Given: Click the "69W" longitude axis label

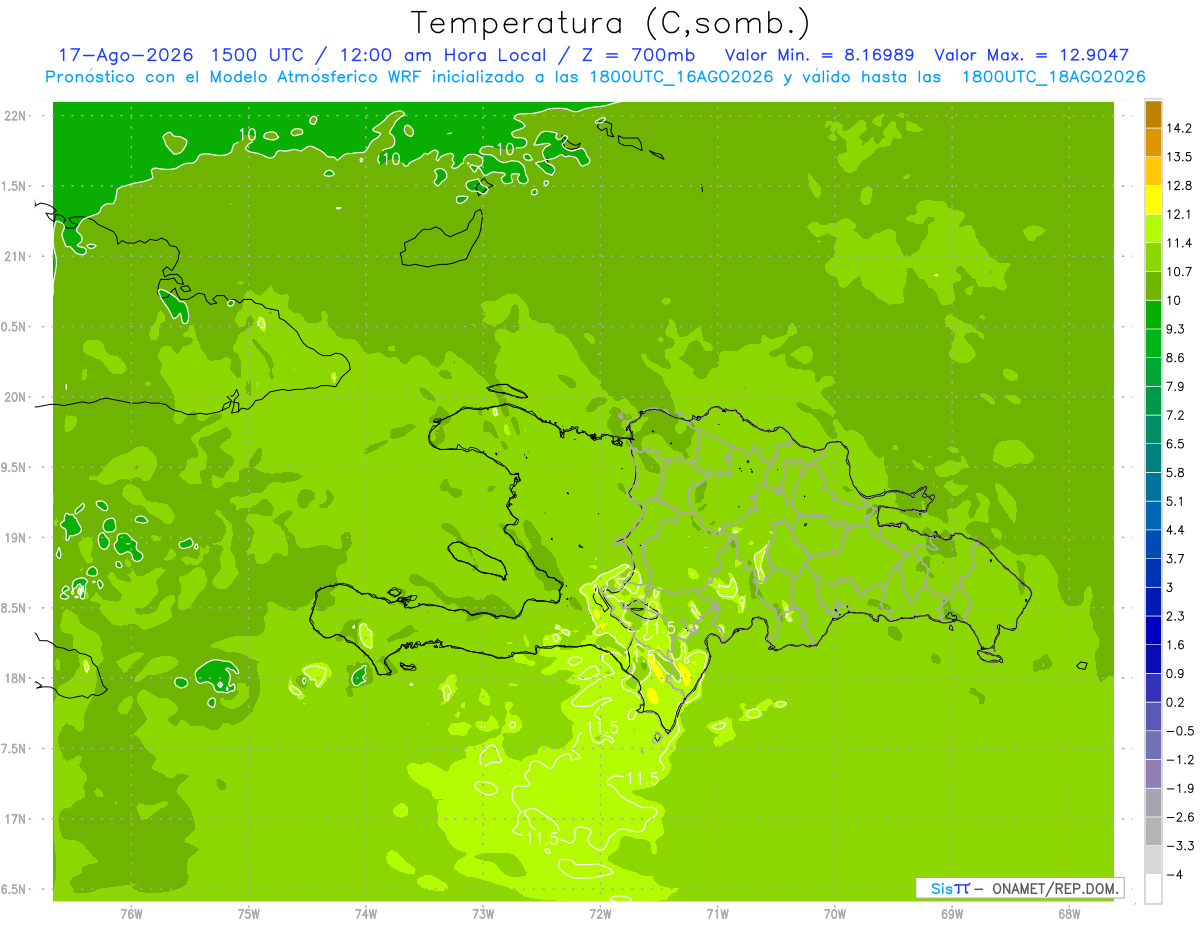Looking at the screenshot, I should tap(952, 914).
